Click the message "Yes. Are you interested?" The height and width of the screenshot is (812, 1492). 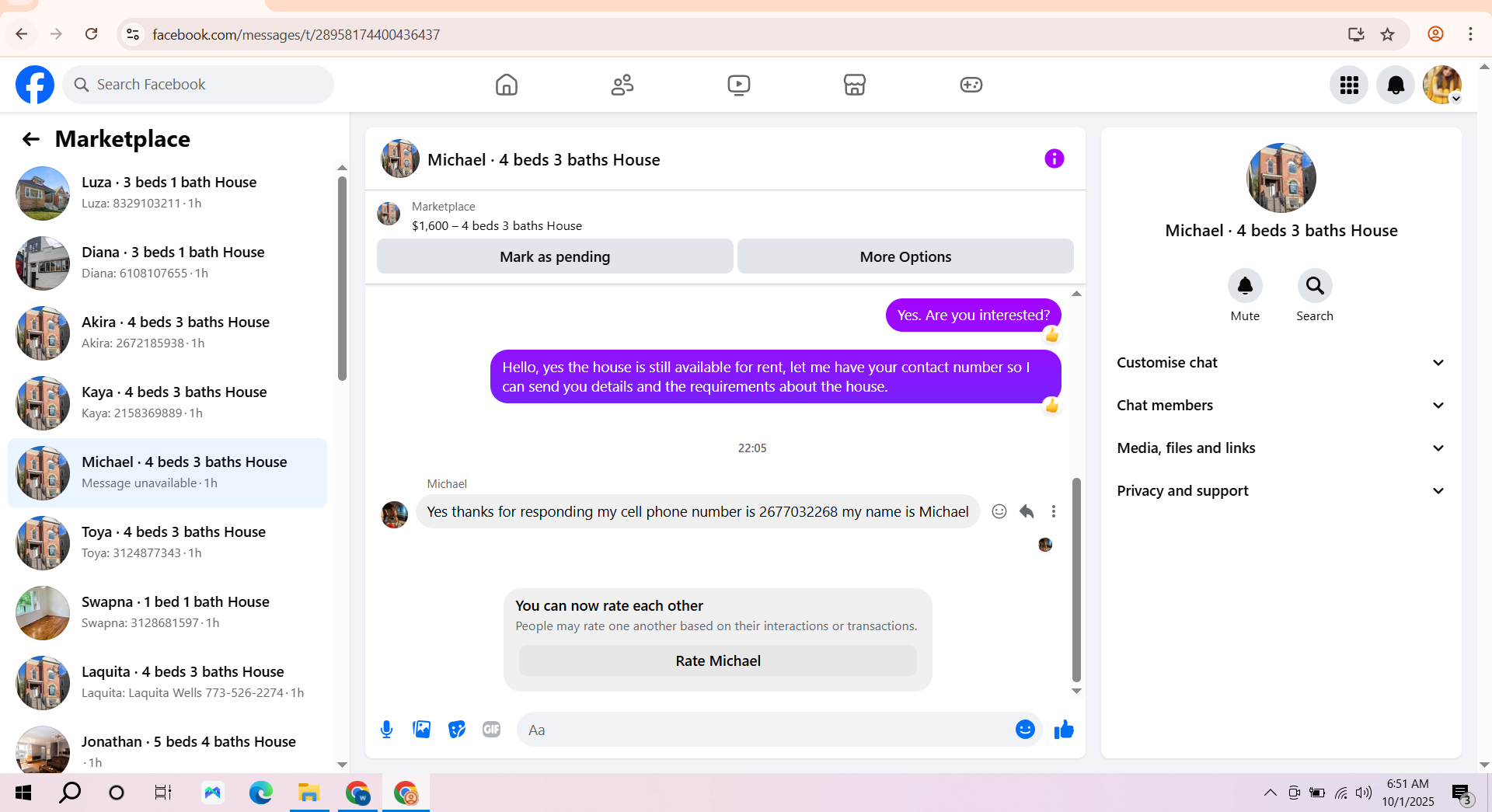tap(973, 315)
